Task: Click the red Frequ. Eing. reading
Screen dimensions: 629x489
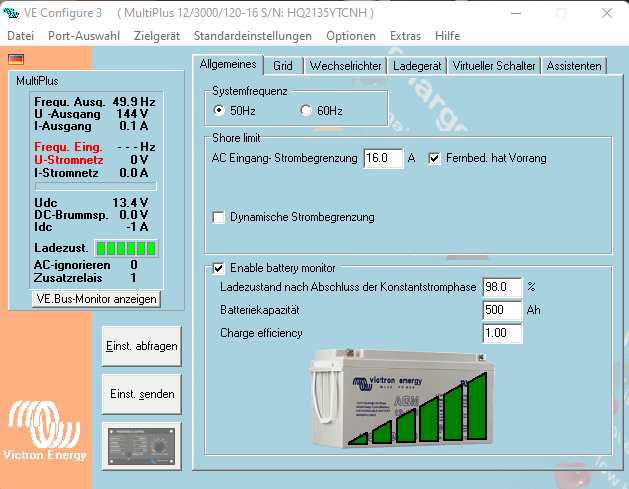Action: 95,147
